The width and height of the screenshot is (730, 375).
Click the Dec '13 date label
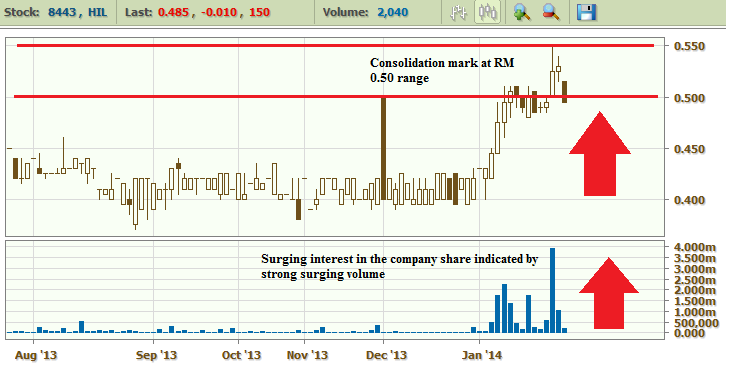click(x=386, y=355)
